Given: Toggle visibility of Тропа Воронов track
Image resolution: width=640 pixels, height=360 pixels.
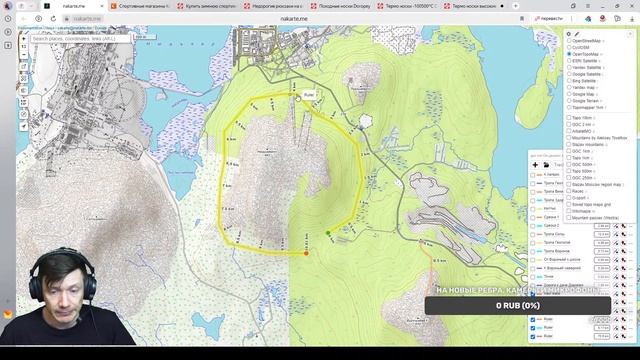Looking at the screenshot, I should [533, 251].
